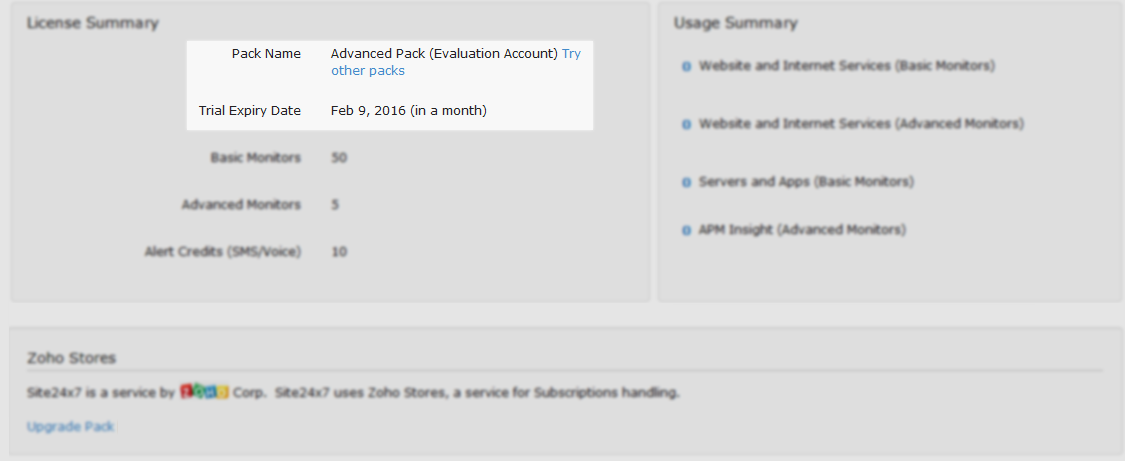Click the License Summary heading
The image size is (1125, 462).
92,23
